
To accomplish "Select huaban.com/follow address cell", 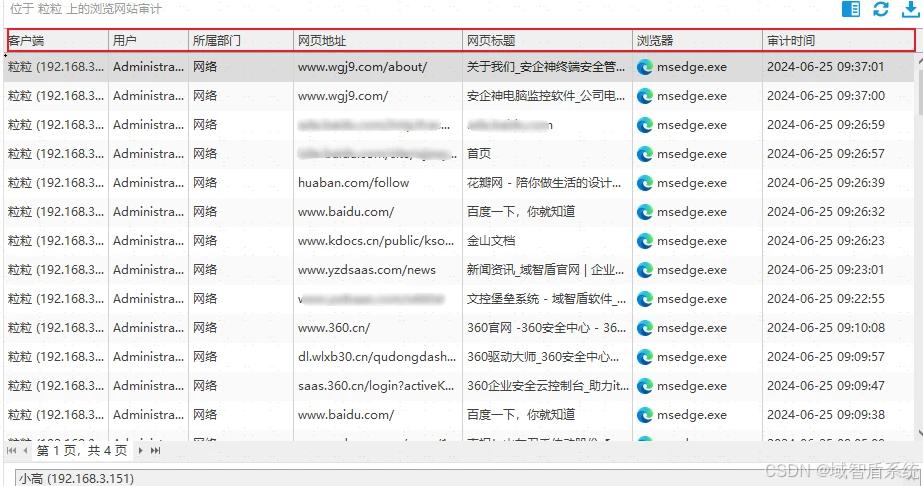I will (353, 183).
